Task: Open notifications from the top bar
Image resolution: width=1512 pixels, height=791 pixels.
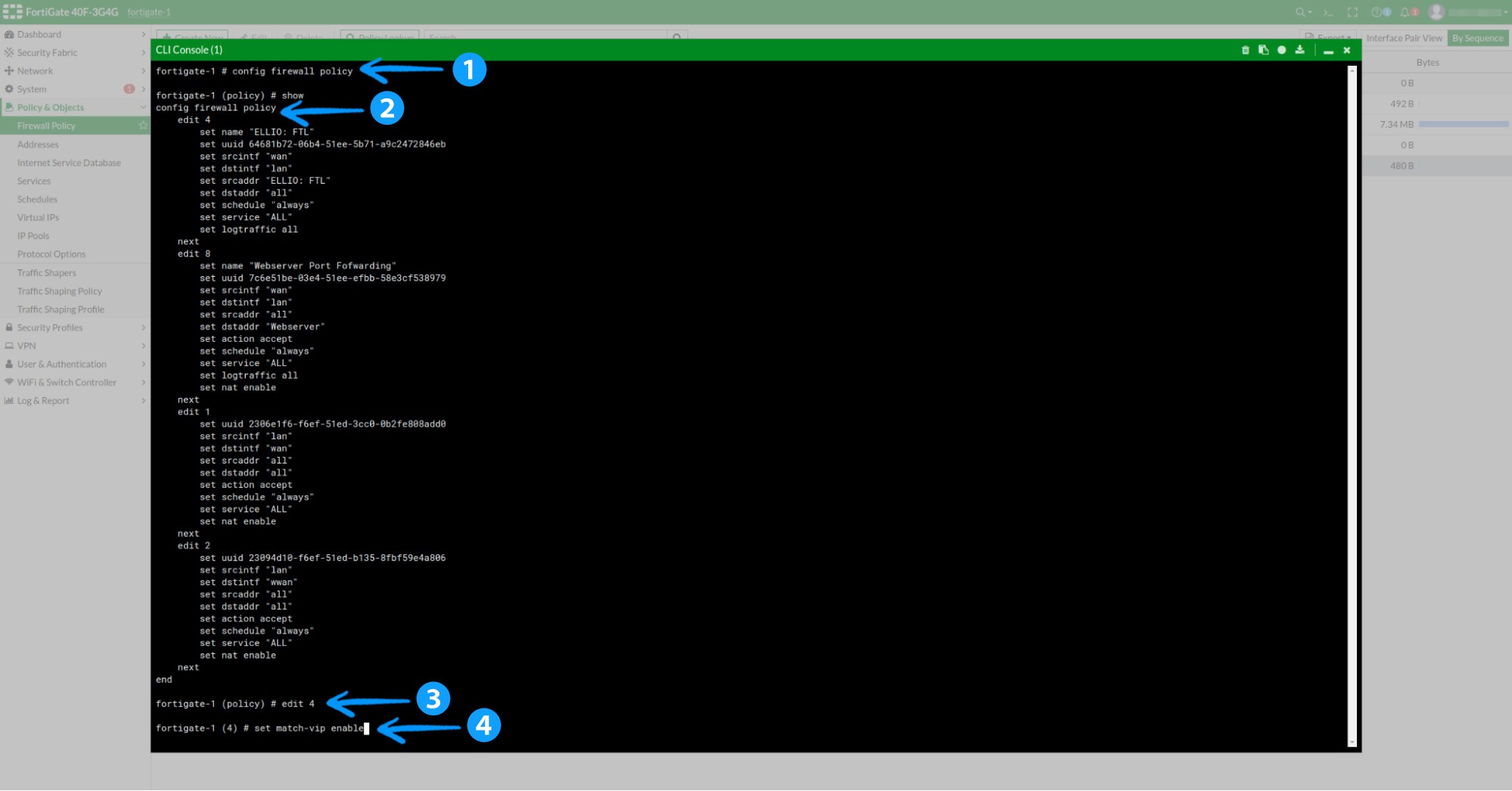Action: [1404, 12]
